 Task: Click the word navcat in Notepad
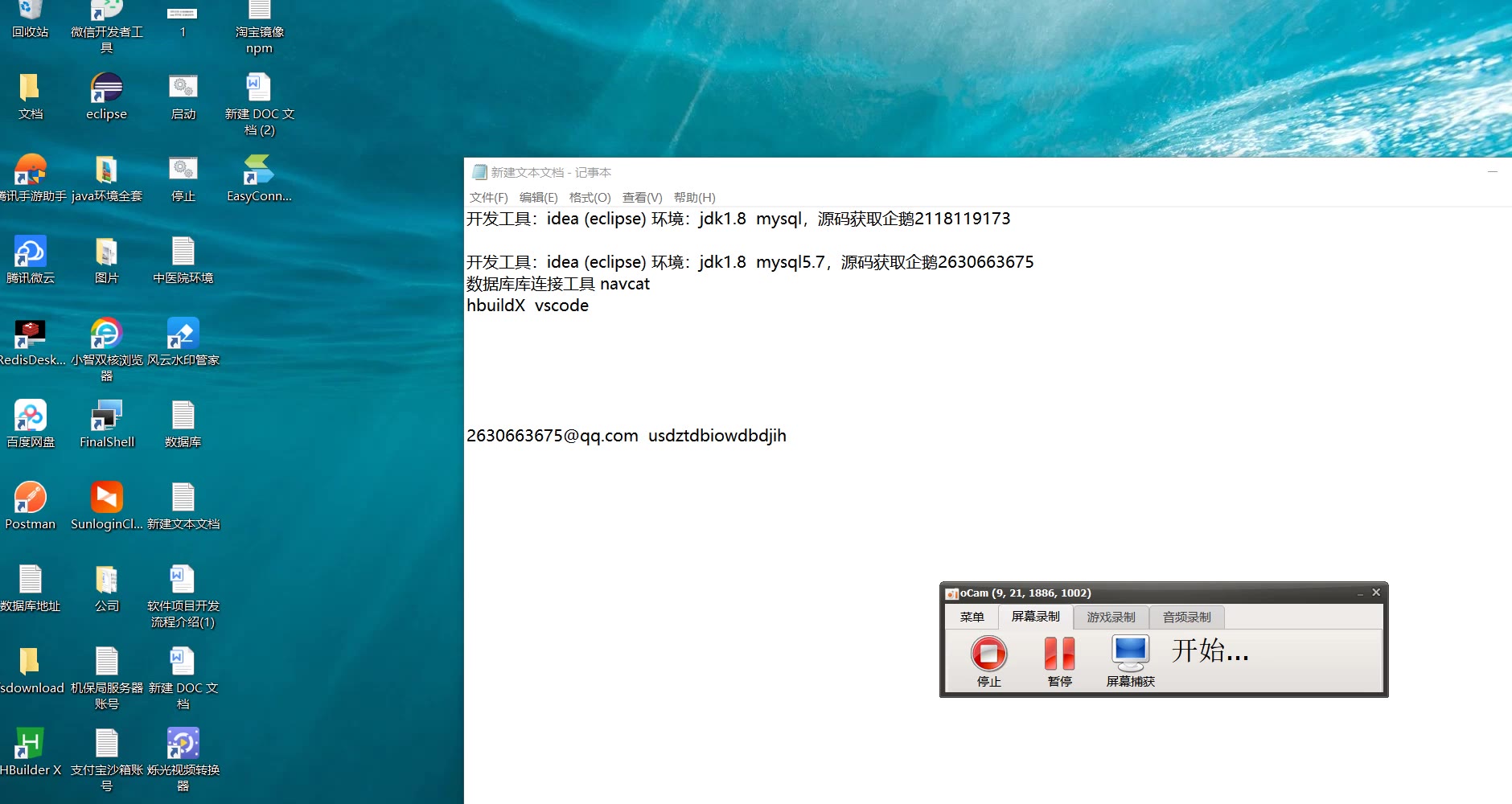(x=625, y=284)
